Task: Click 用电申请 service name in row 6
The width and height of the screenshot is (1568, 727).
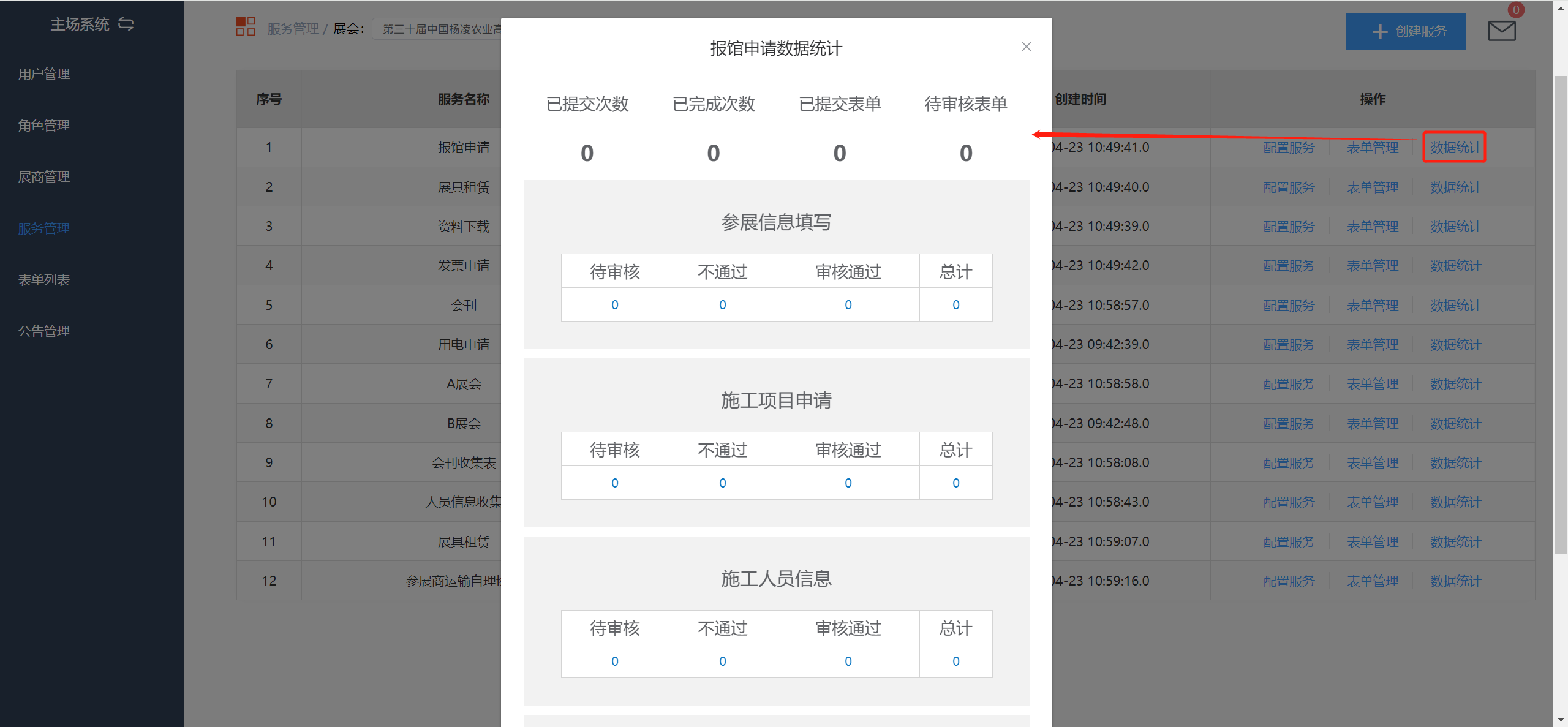Action: pyautogui.click(x=464, y=344)
